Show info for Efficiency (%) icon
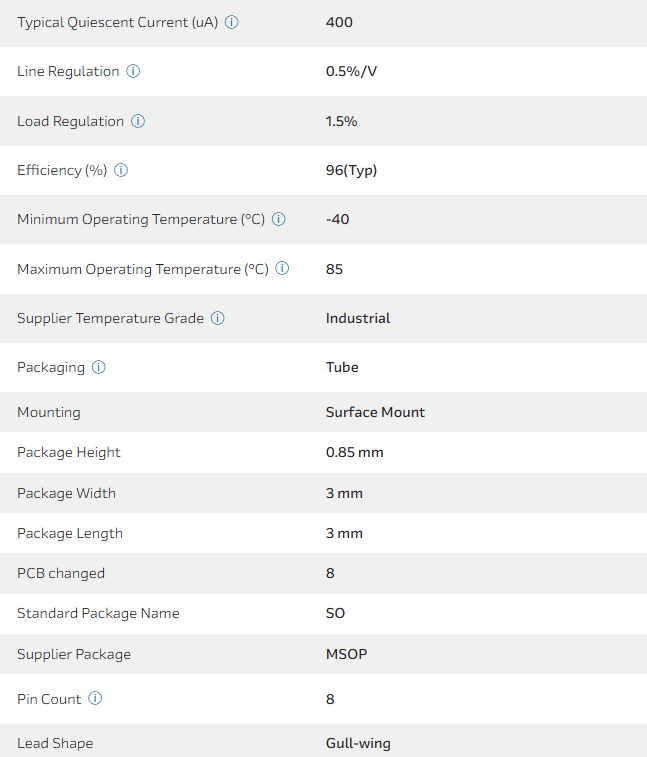Image resolution: width=647 pixels, height=757 pixels. coord(121,170)
